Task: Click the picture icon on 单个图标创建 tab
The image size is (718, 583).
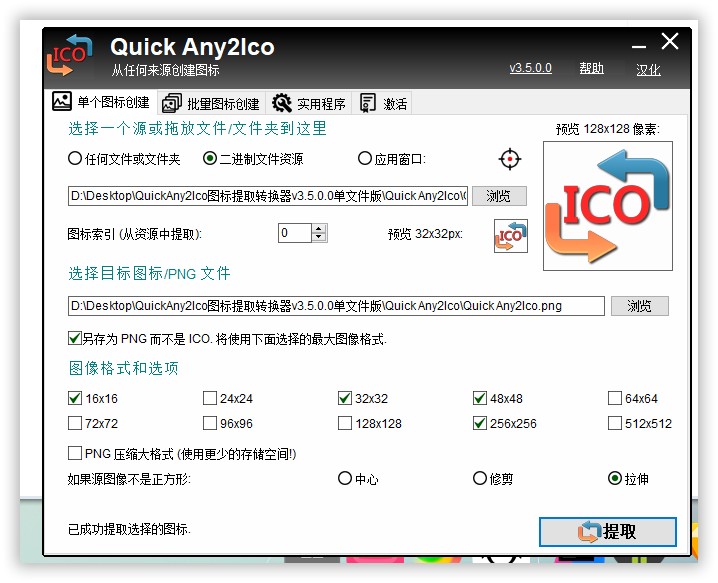Action: [62, 101]
